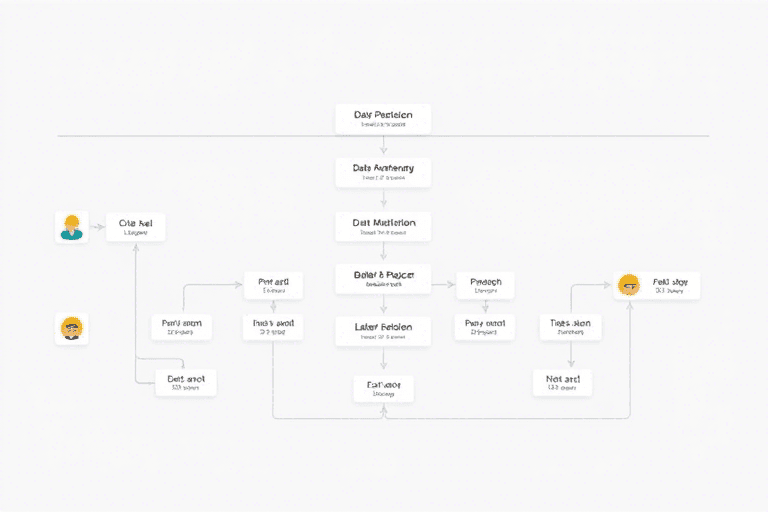Screen dimensions: 768x512
Task: Select the Dat Mutletion node
Action: coord(383,226)
